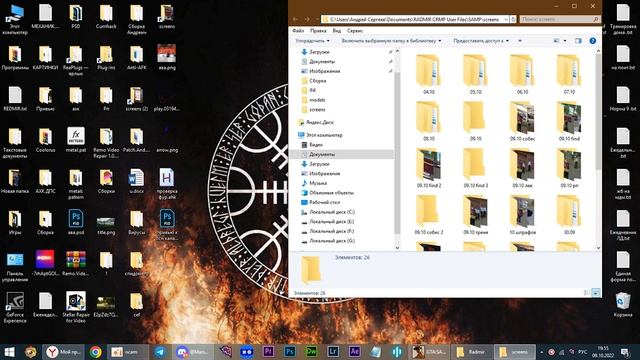
Task: Switch to large icons view in status bar
Action: point(596,293)
